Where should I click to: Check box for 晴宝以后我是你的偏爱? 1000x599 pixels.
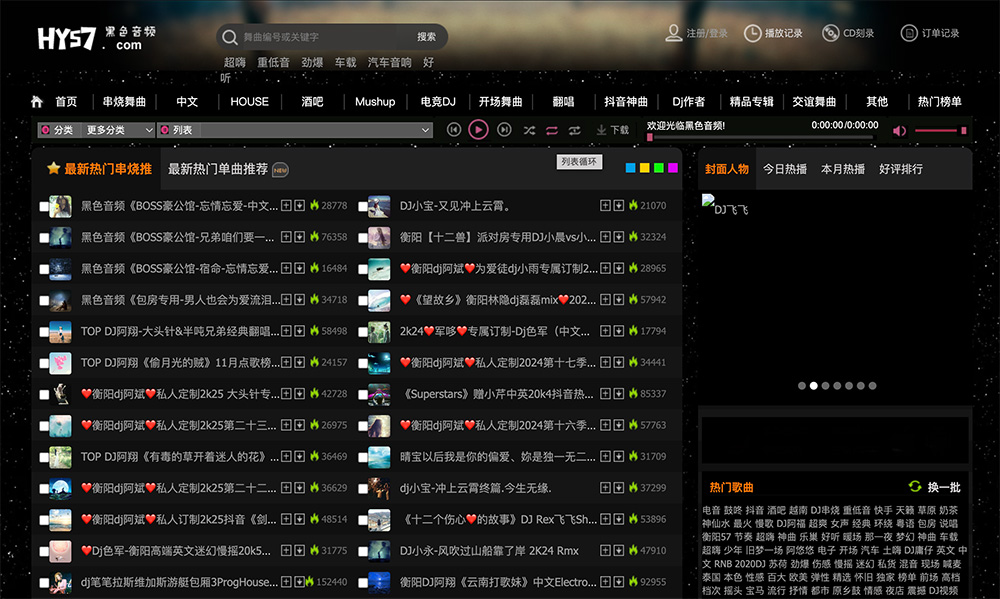pos(363,457)
